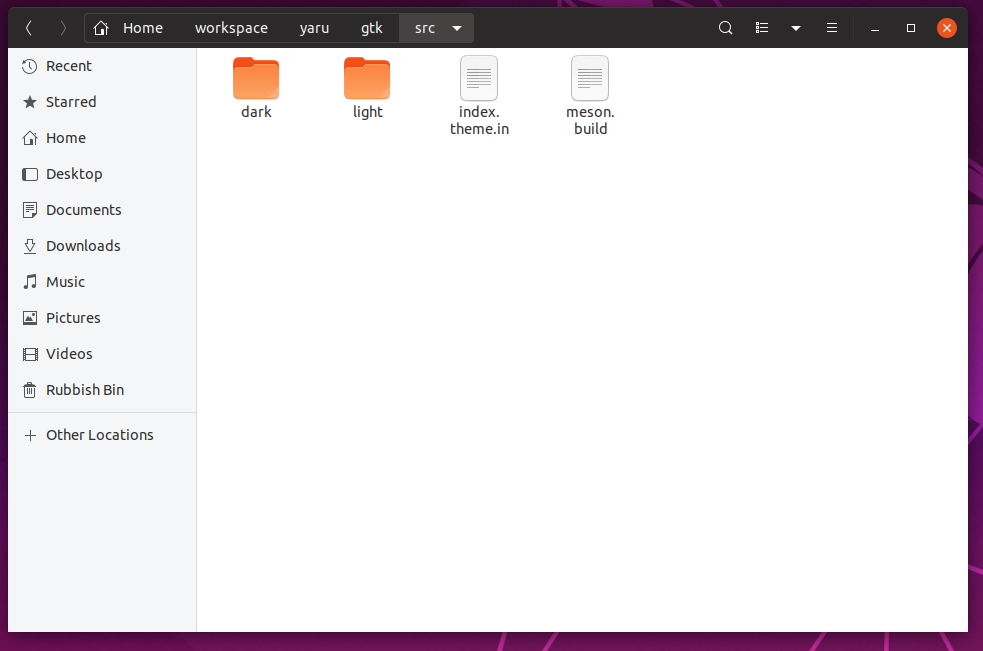Open Videos in the sidebar
The height and width of the screenshot is (651, 983).
pyautogui.click(x=69, y=354)
